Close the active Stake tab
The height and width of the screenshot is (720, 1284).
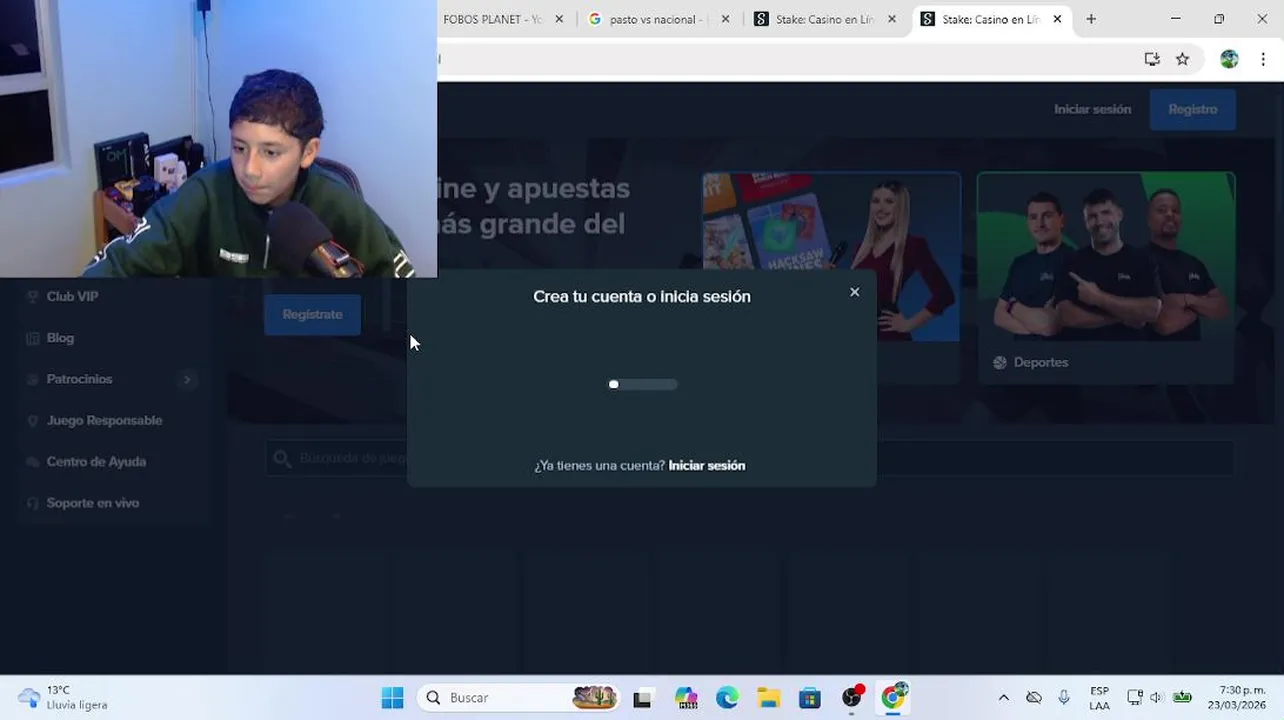pos(1057,19)
